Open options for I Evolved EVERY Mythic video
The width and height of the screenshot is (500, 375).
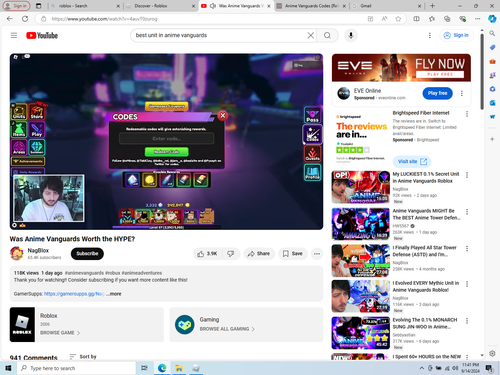pos(467,284)
